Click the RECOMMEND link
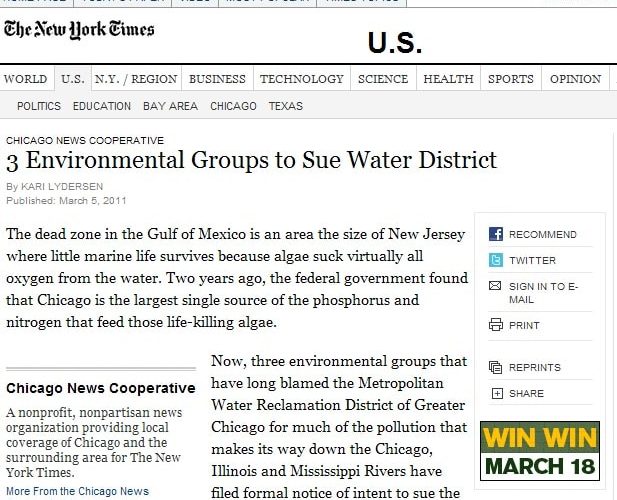 [543, 235]
